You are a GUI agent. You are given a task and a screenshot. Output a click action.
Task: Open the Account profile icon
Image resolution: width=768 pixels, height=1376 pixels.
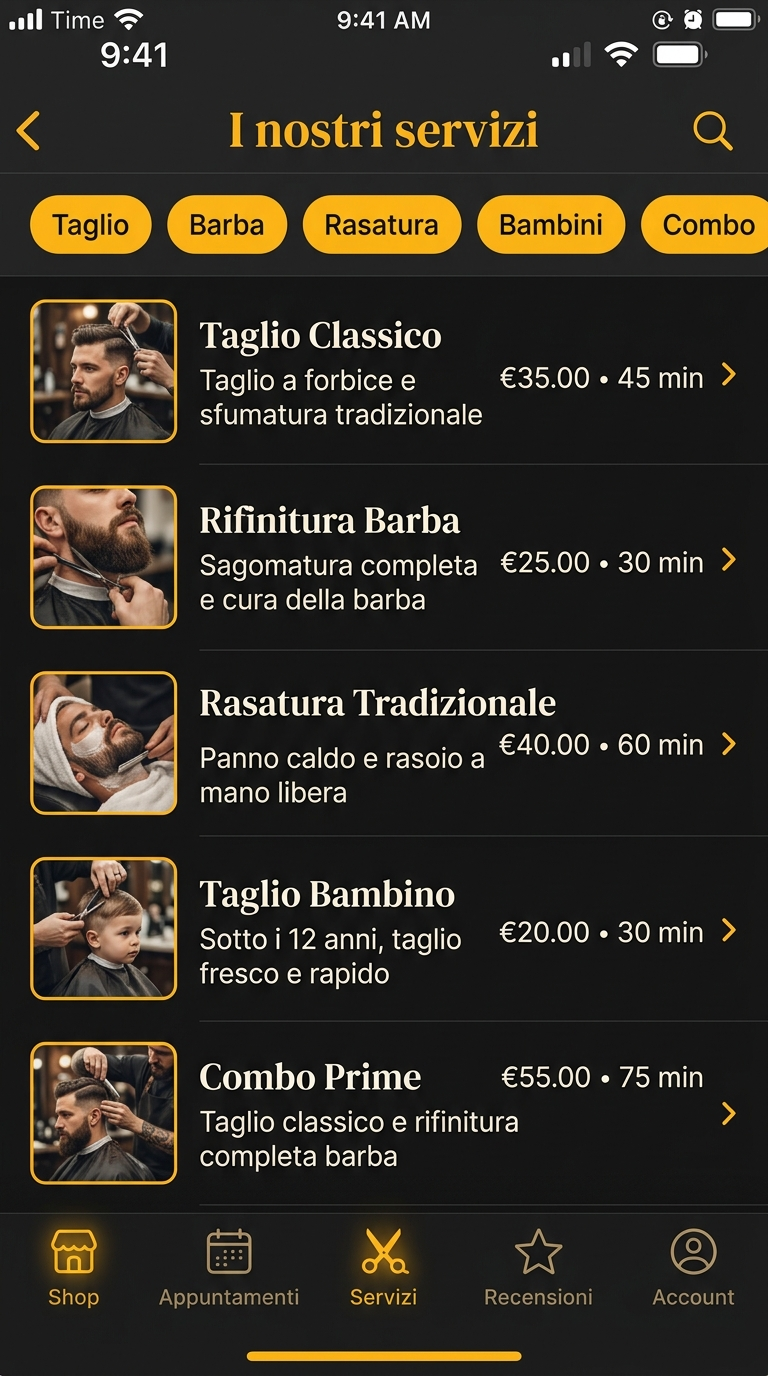tap(694, 1252)
